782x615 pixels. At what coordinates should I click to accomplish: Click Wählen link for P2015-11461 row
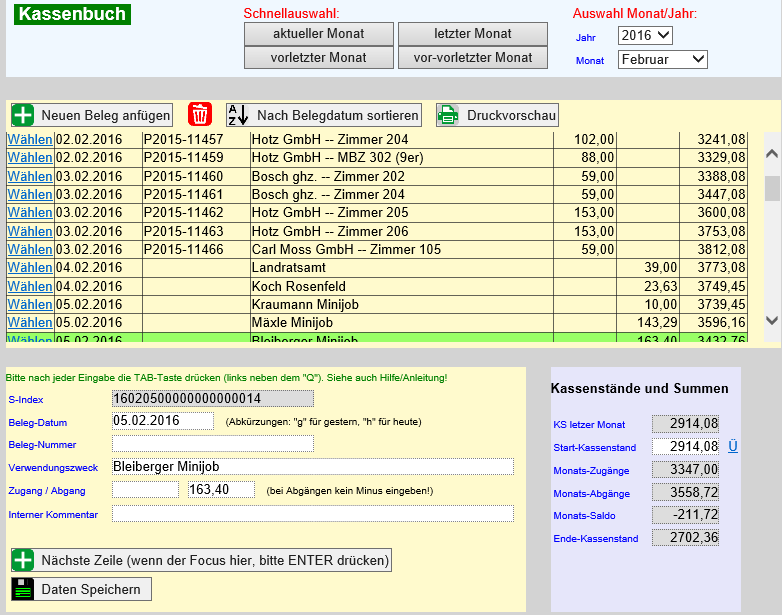tap(30, 195)
